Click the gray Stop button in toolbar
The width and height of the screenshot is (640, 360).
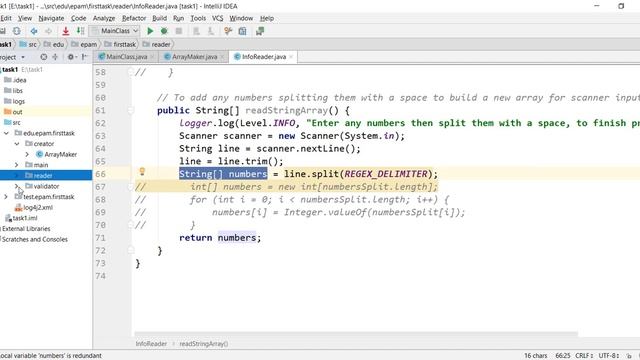(x=178, y=31)
